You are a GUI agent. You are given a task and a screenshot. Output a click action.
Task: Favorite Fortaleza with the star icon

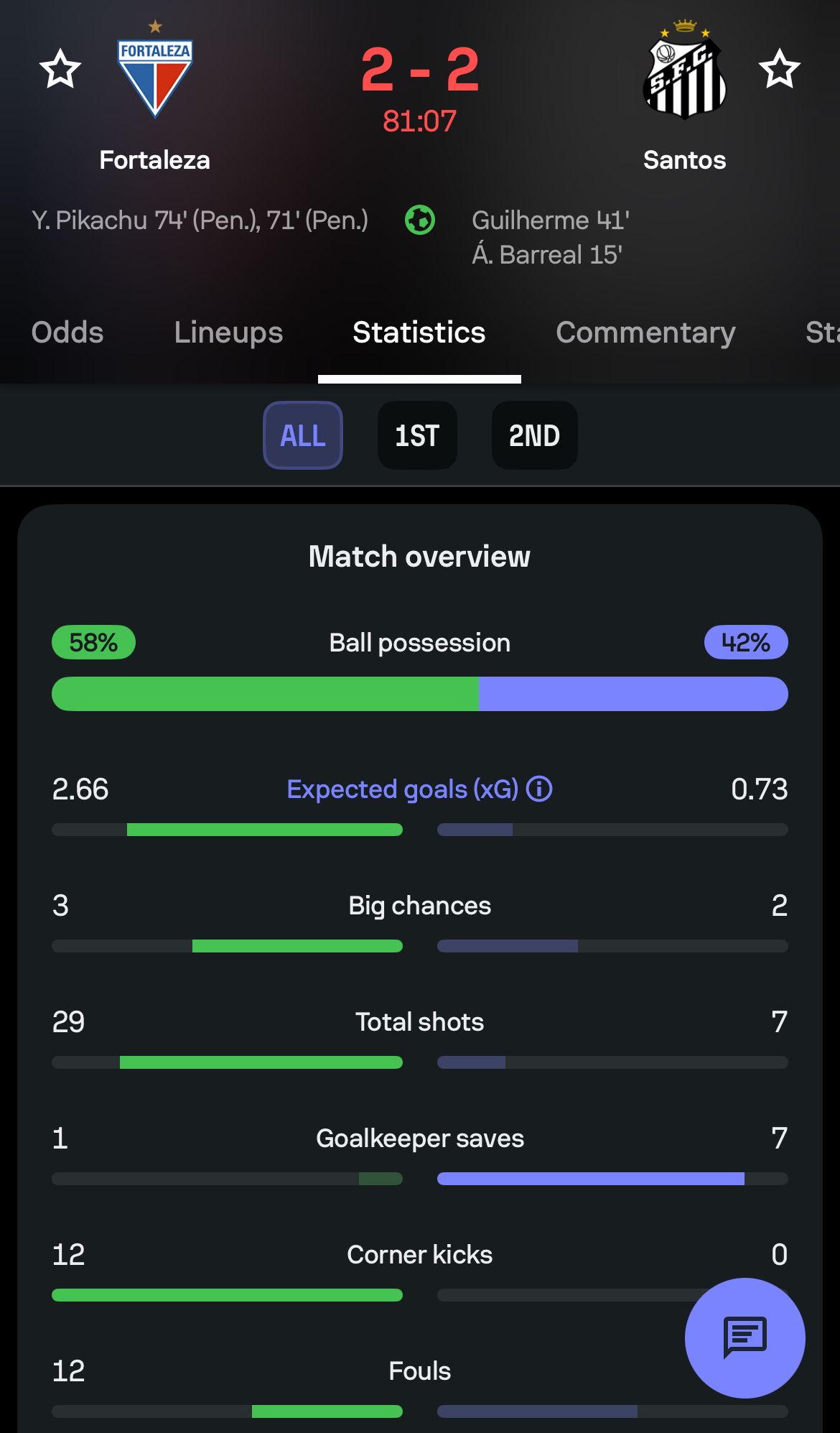60,69
